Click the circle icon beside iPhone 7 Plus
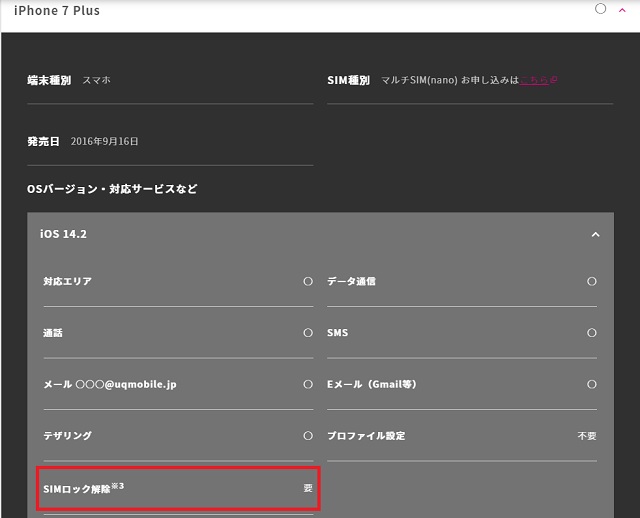 tap(600, 9)
